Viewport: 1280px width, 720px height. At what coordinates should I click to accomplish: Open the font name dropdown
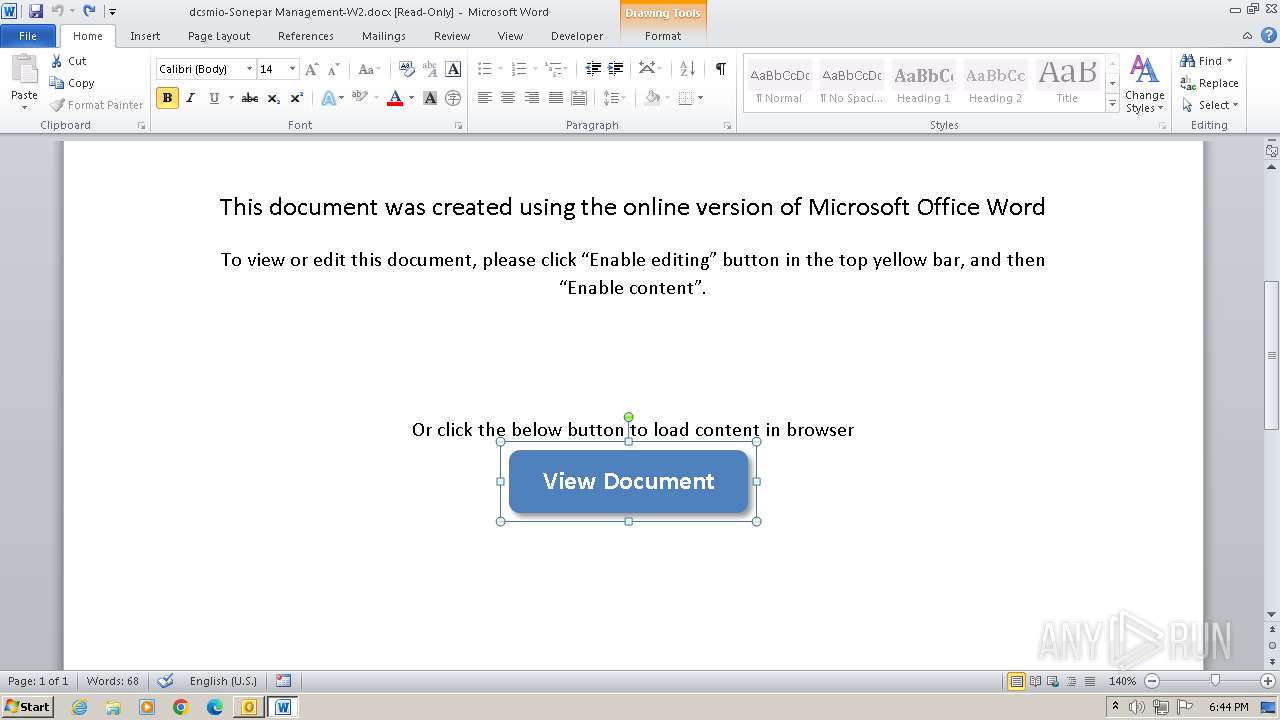pyautogui.click(x=249, y=69)
